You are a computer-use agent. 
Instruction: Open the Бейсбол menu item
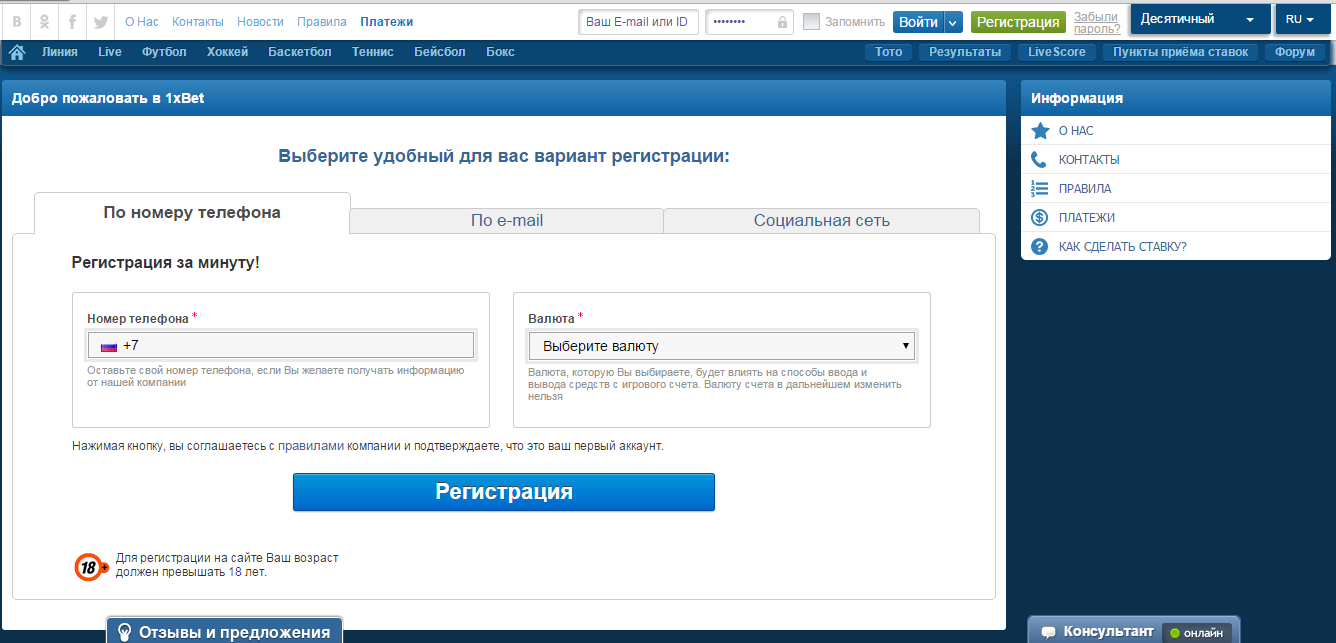pos(440,52)
